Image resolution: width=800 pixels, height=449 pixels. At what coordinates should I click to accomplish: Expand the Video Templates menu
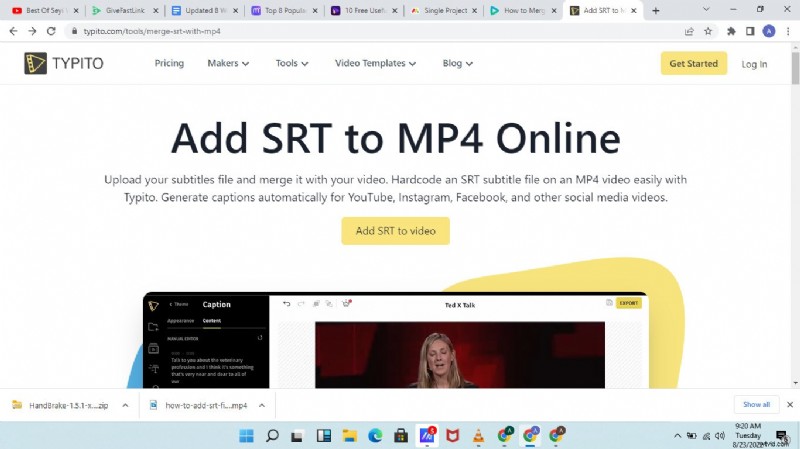pyautogui.click(x=376, y=63)
